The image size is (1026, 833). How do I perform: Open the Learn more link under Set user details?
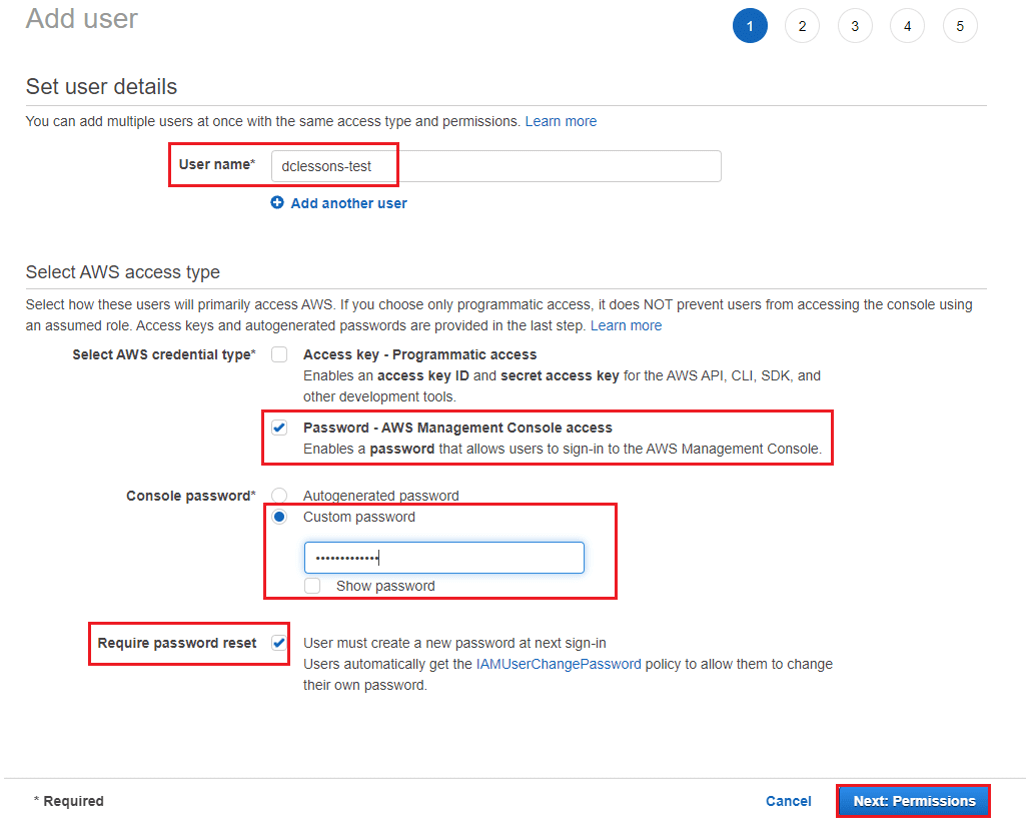pyautogui.click(x=561, y=122)
